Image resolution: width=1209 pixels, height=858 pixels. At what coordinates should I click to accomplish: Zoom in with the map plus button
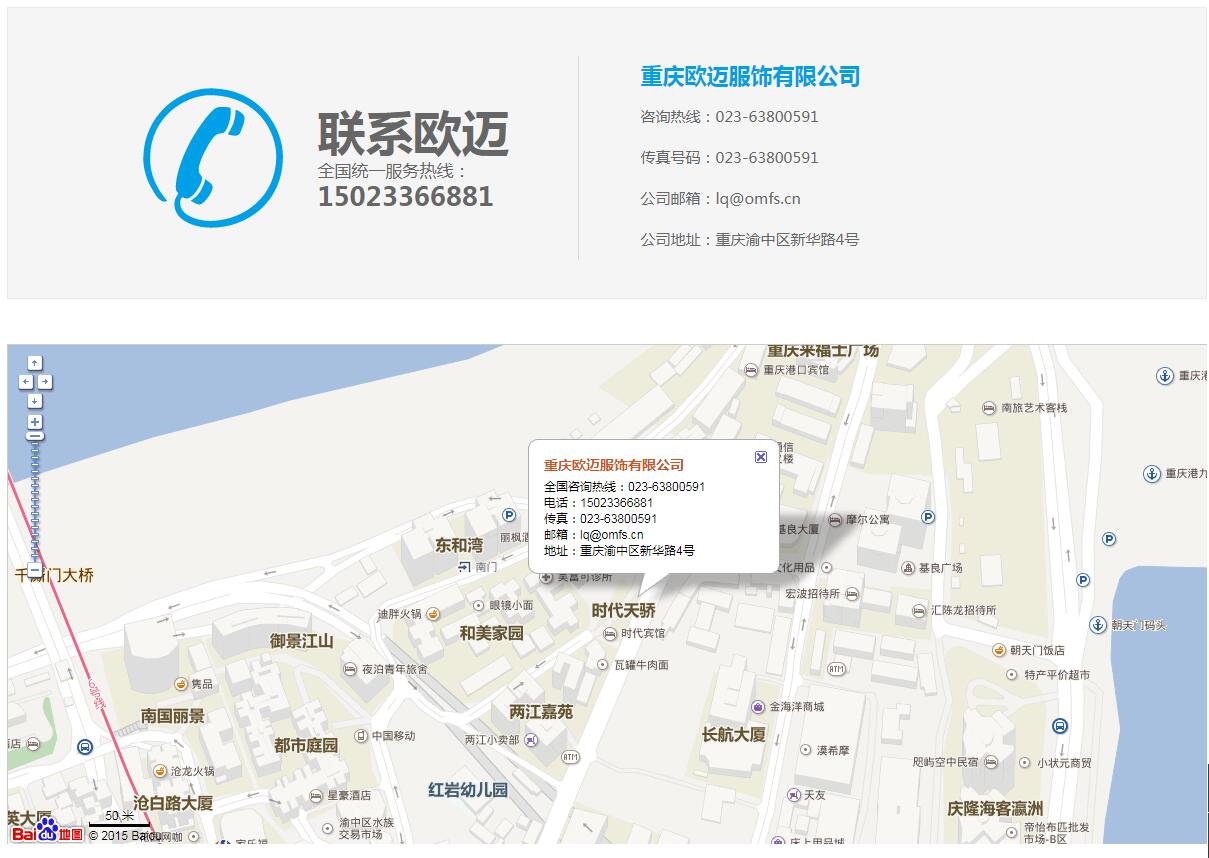pyautogui.click(x=35, y=422)
